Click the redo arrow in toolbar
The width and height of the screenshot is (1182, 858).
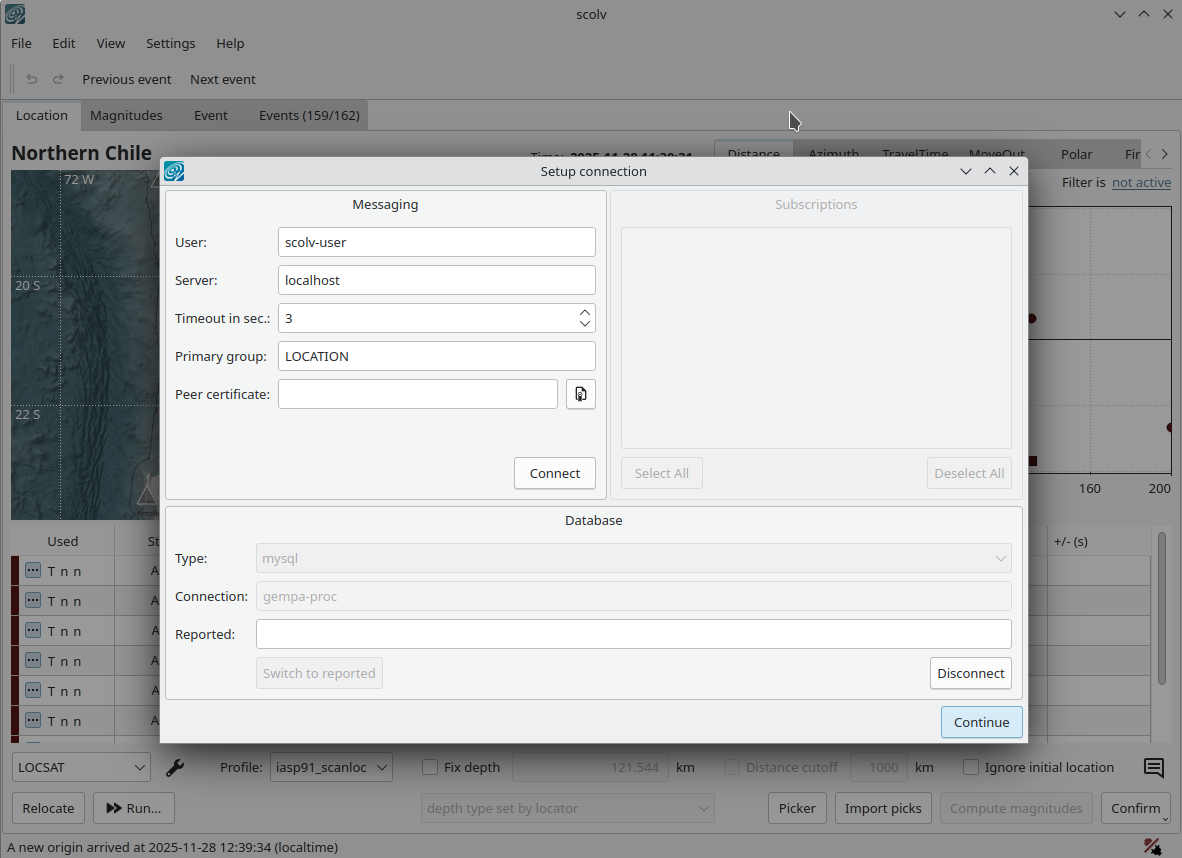click(58, 79)
